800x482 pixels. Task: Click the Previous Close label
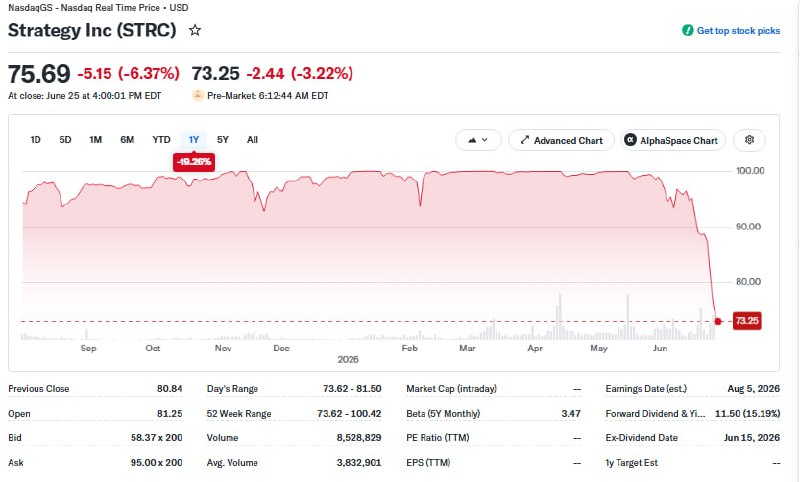coord(39,389)
